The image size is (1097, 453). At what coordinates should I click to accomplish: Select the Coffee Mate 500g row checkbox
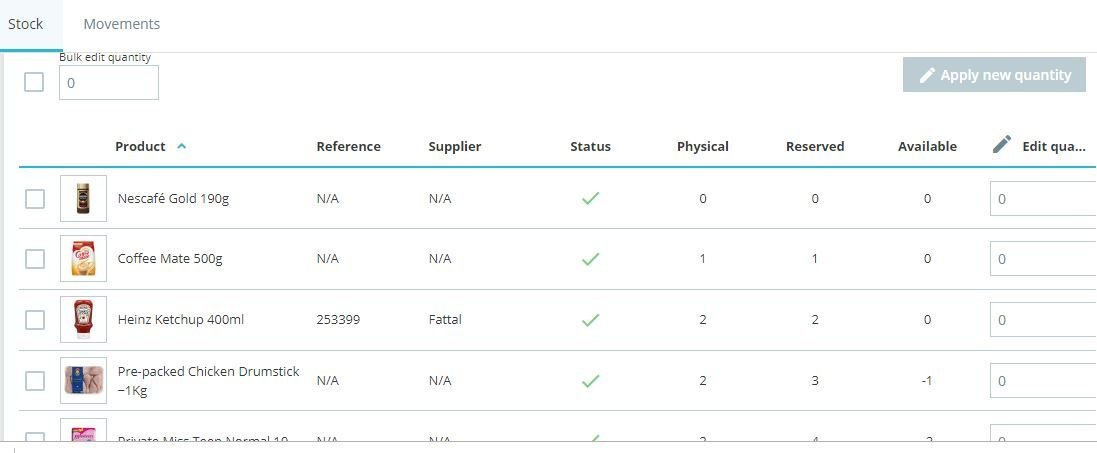(x=35, y=259)
